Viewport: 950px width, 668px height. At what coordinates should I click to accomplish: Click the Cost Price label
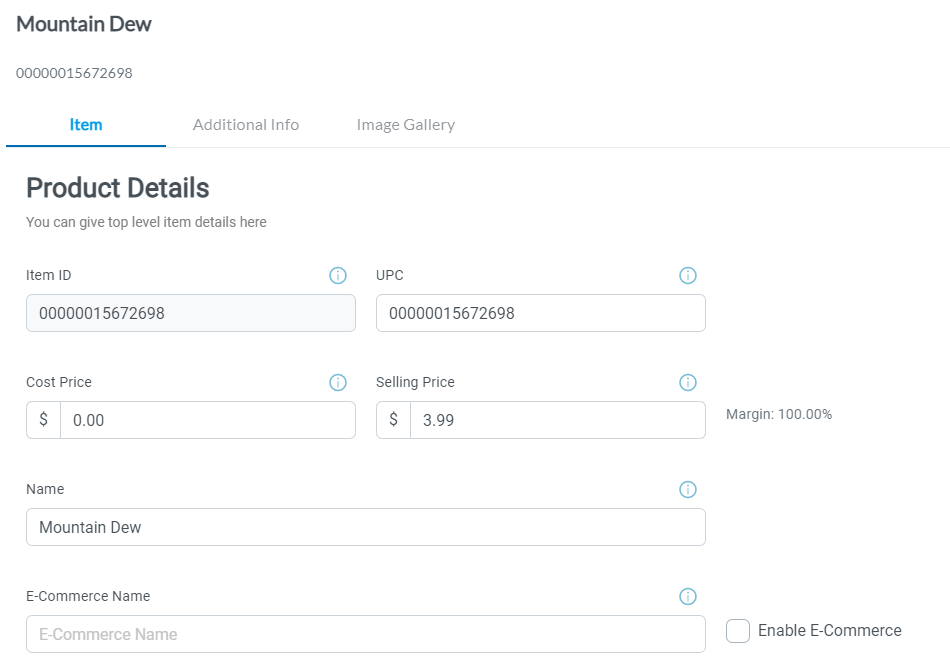click(x=59, y=382)
